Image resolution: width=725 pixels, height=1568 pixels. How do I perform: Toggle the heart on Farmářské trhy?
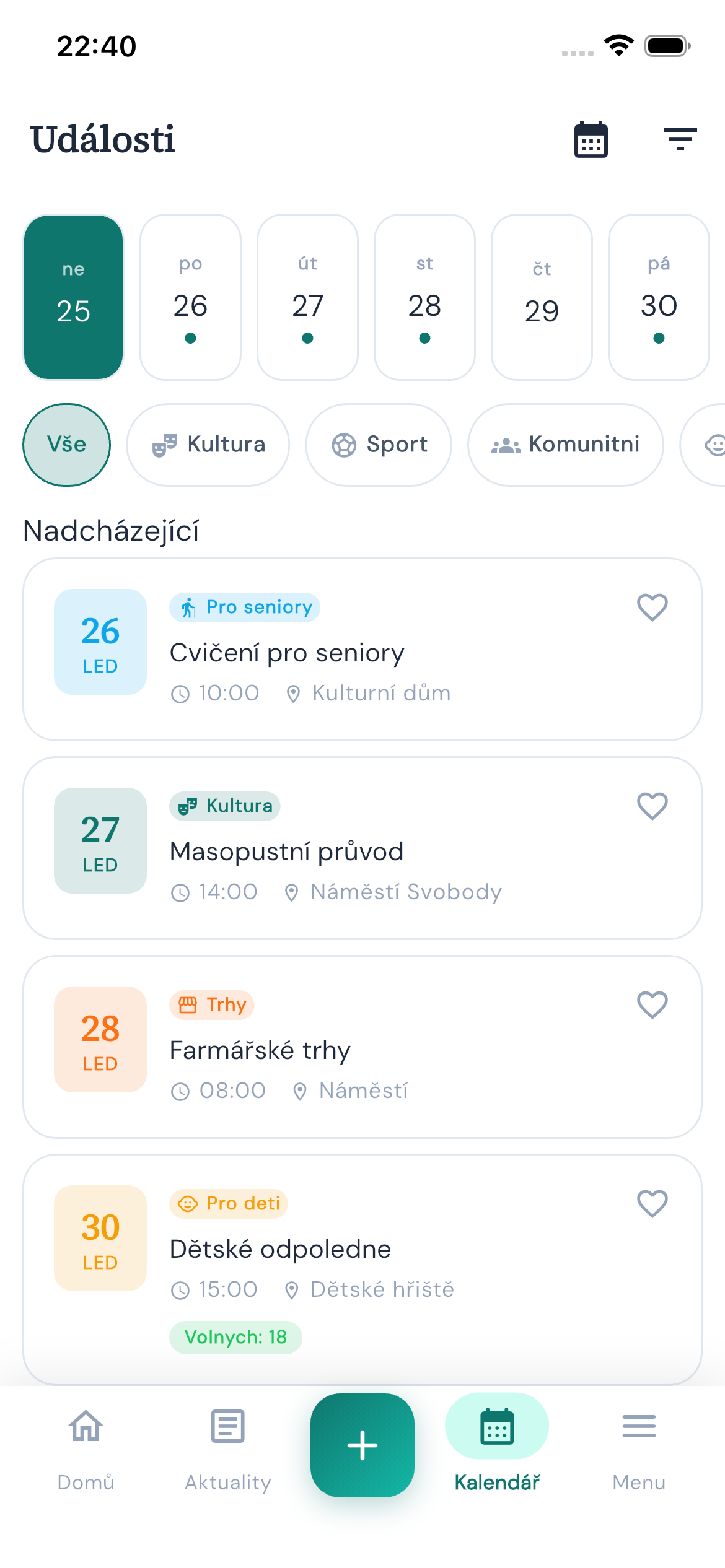point(652,1005)
